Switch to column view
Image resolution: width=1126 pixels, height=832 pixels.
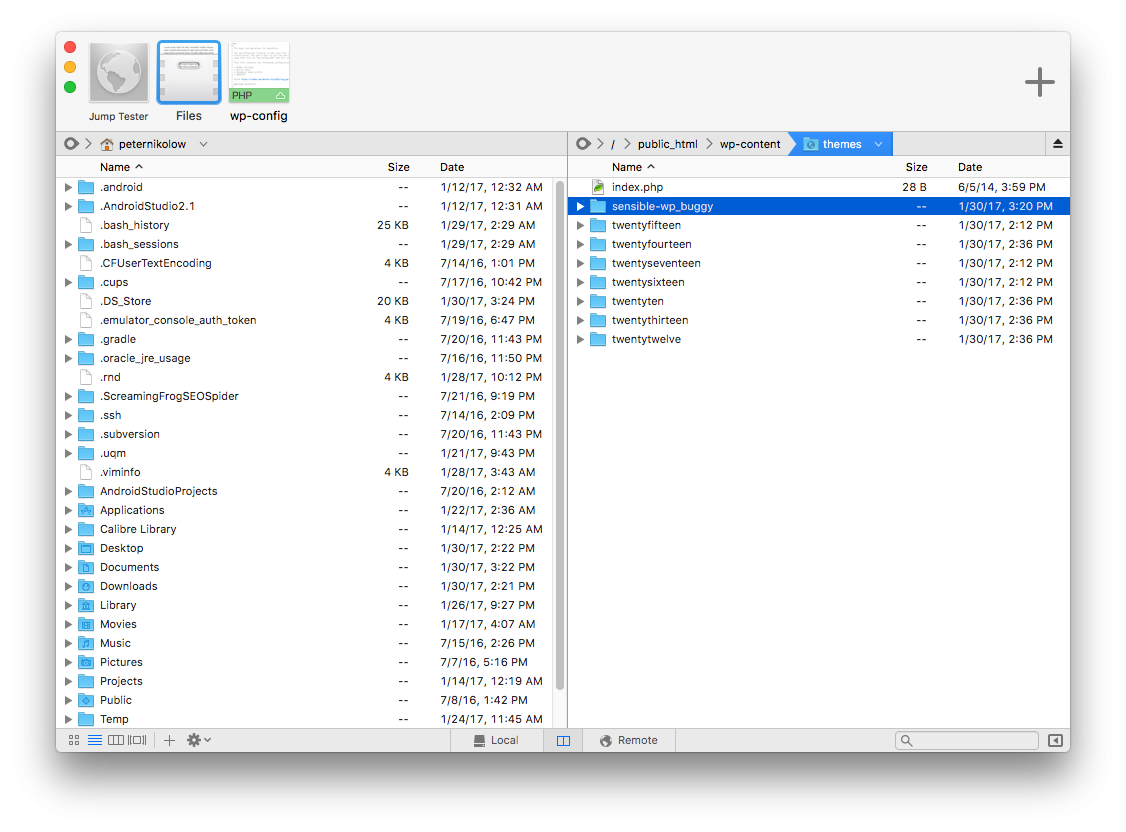click(116, 741)
